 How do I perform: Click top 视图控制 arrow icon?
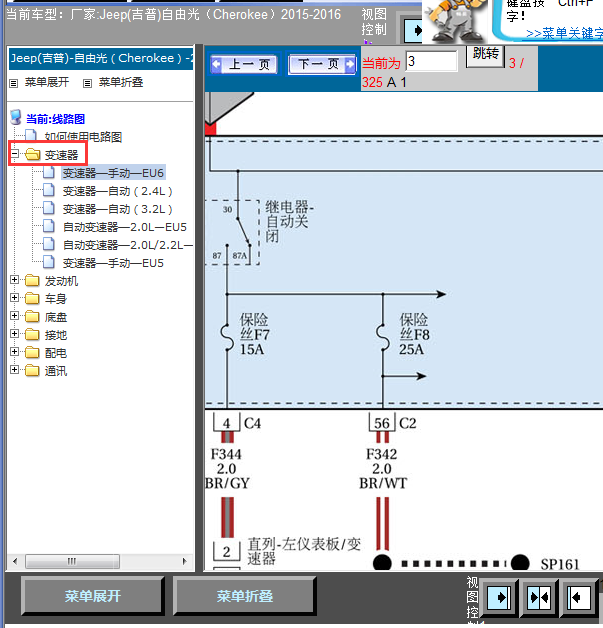click(414, 30)
